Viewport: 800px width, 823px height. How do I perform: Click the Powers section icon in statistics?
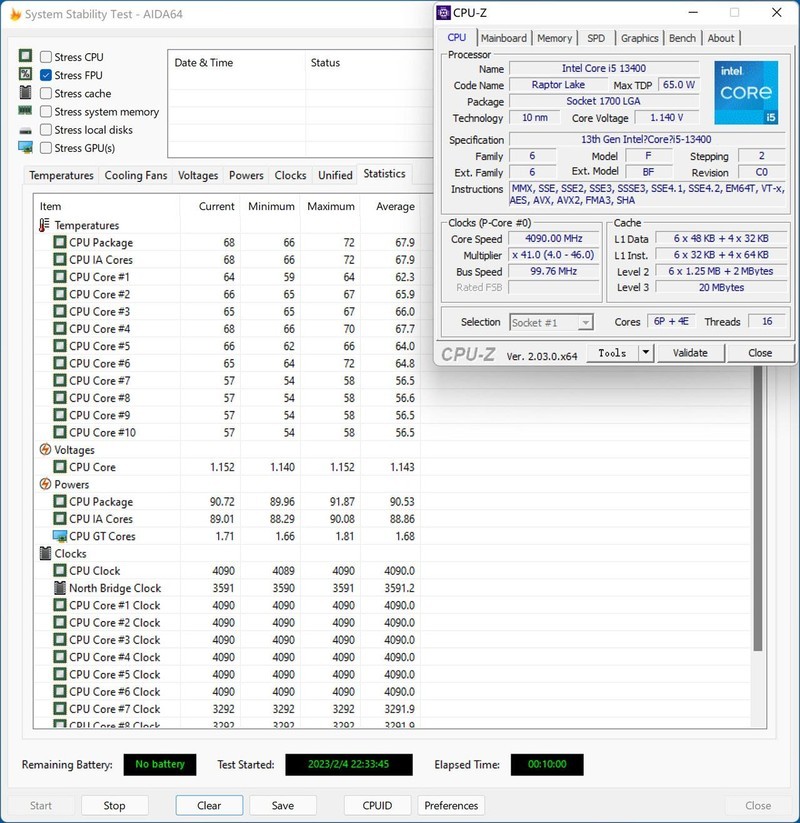coord(45,484)
